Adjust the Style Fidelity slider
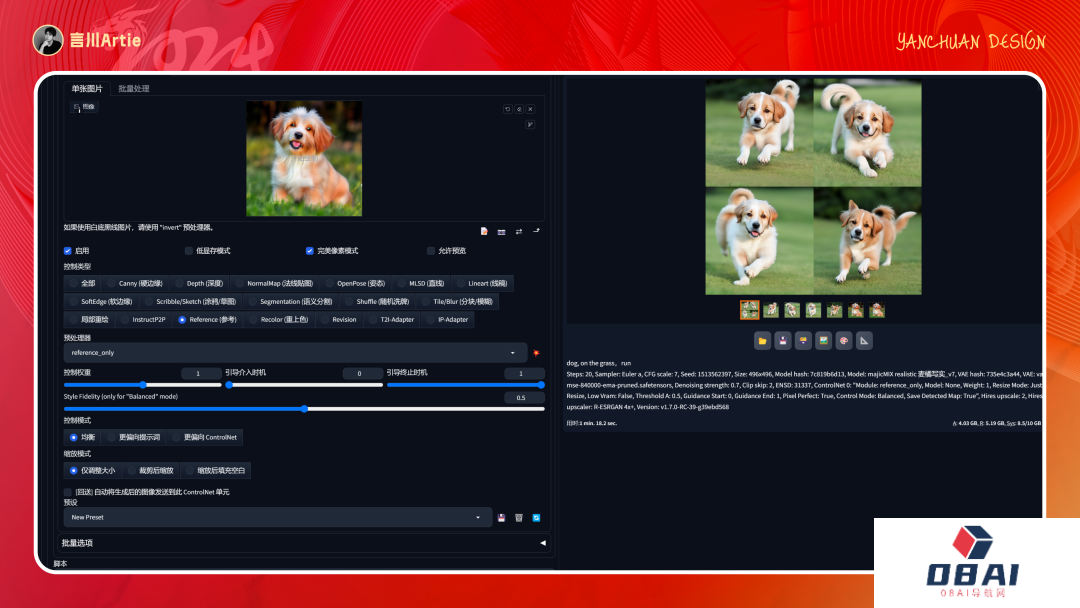The height and width of the screenshot is (608, 1080). coord(304,409)
